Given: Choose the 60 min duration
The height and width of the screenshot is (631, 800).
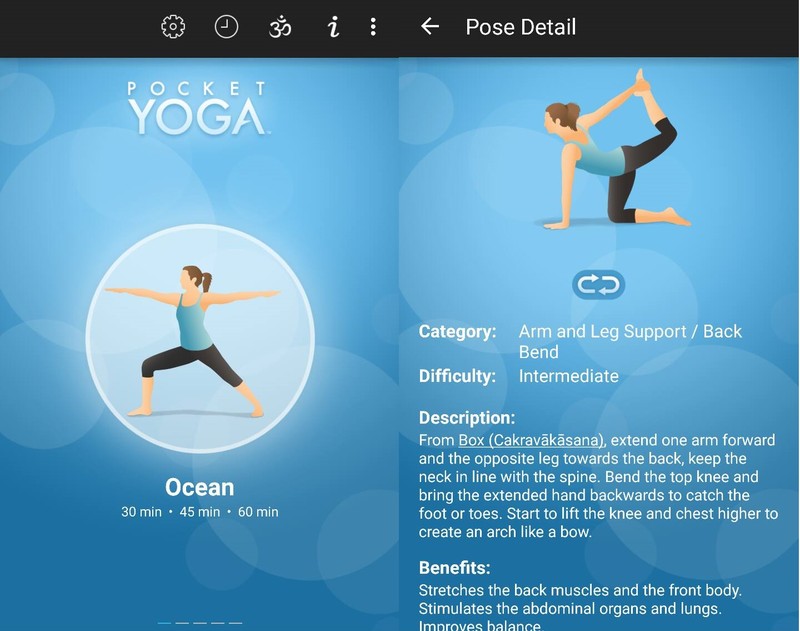Looking at the screenshot, I should tap(258, 512).
